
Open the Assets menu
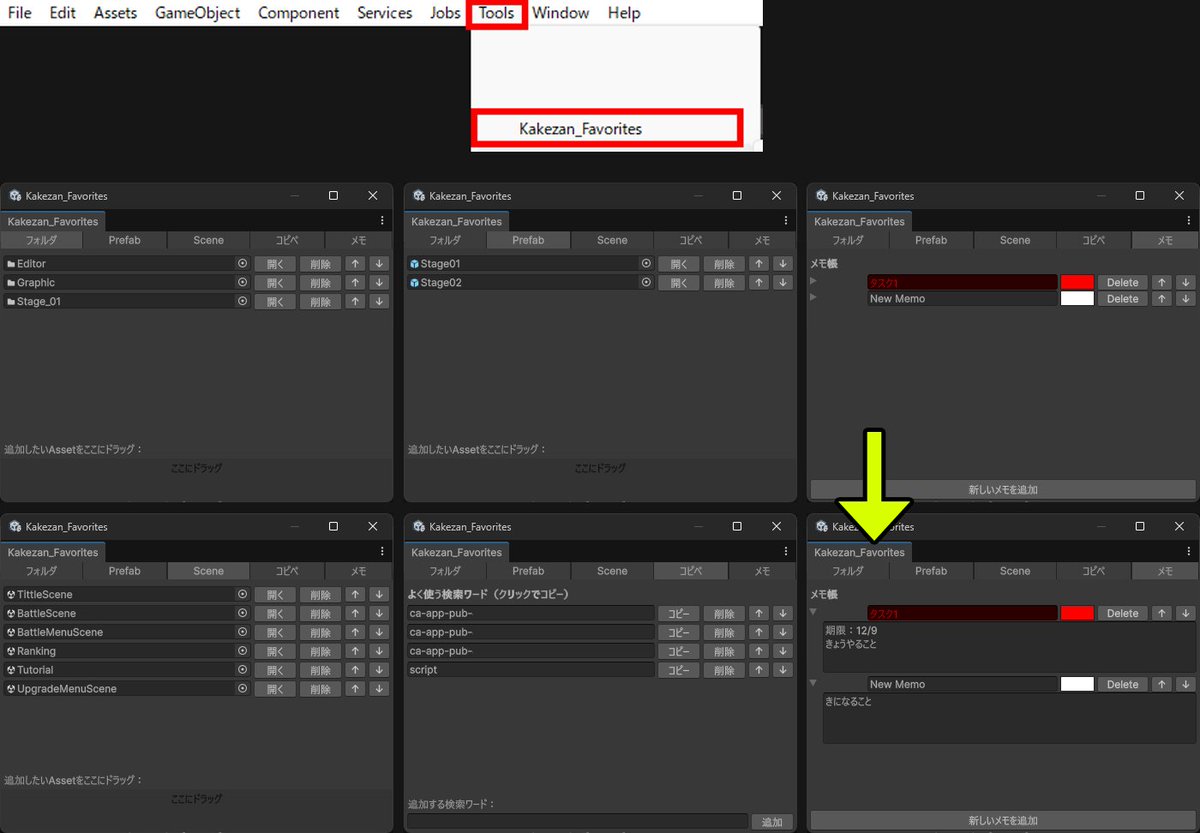pos(116,13)
